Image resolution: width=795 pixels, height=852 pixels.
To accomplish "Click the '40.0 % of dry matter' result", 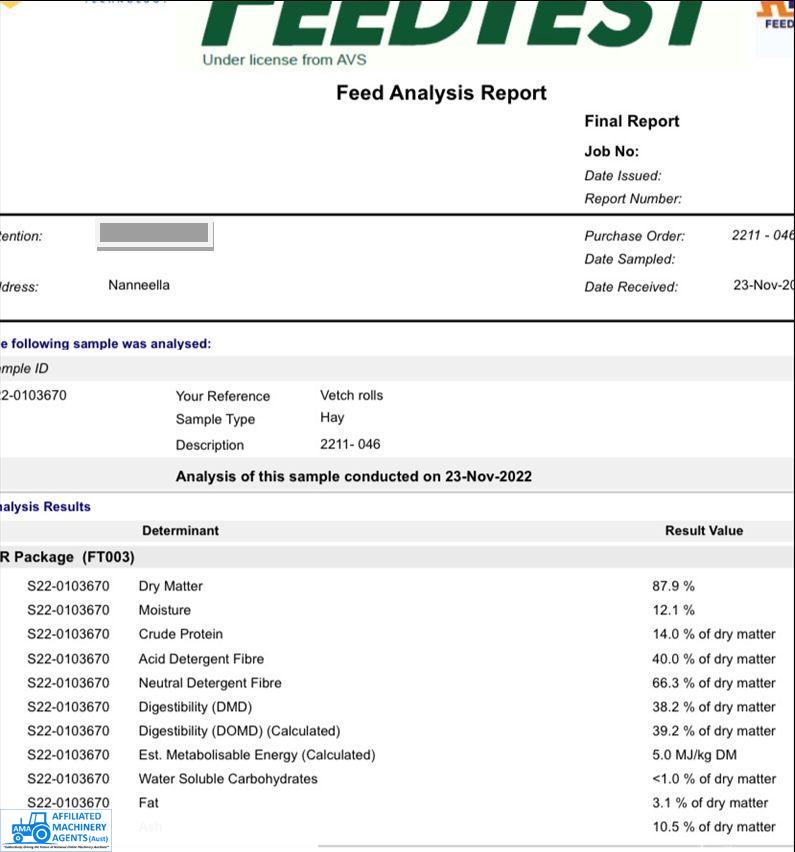I will click(x=713, y=659).
